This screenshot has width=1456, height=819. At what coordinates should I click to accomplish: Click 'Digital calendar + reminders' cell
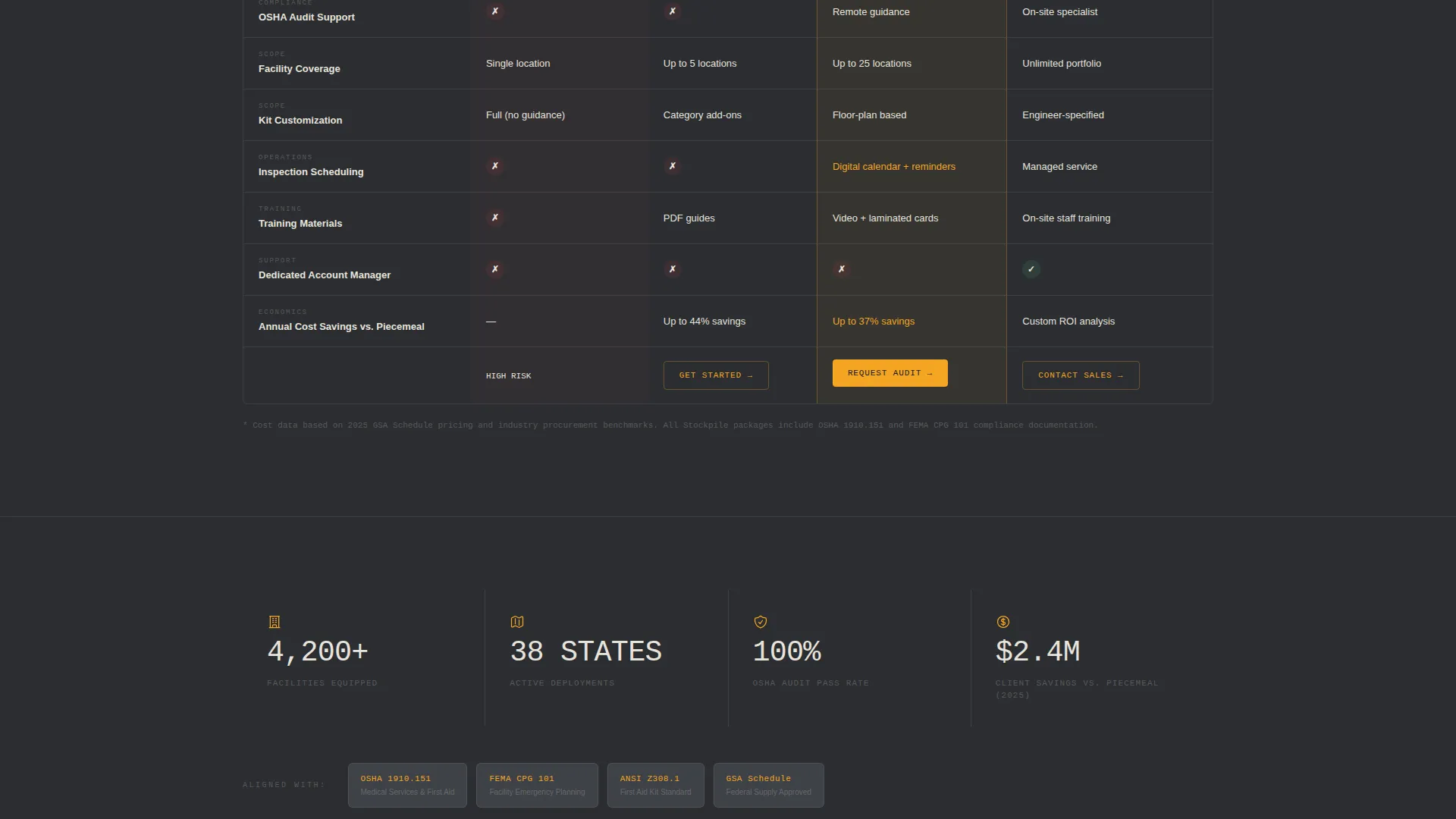[894, 167]
